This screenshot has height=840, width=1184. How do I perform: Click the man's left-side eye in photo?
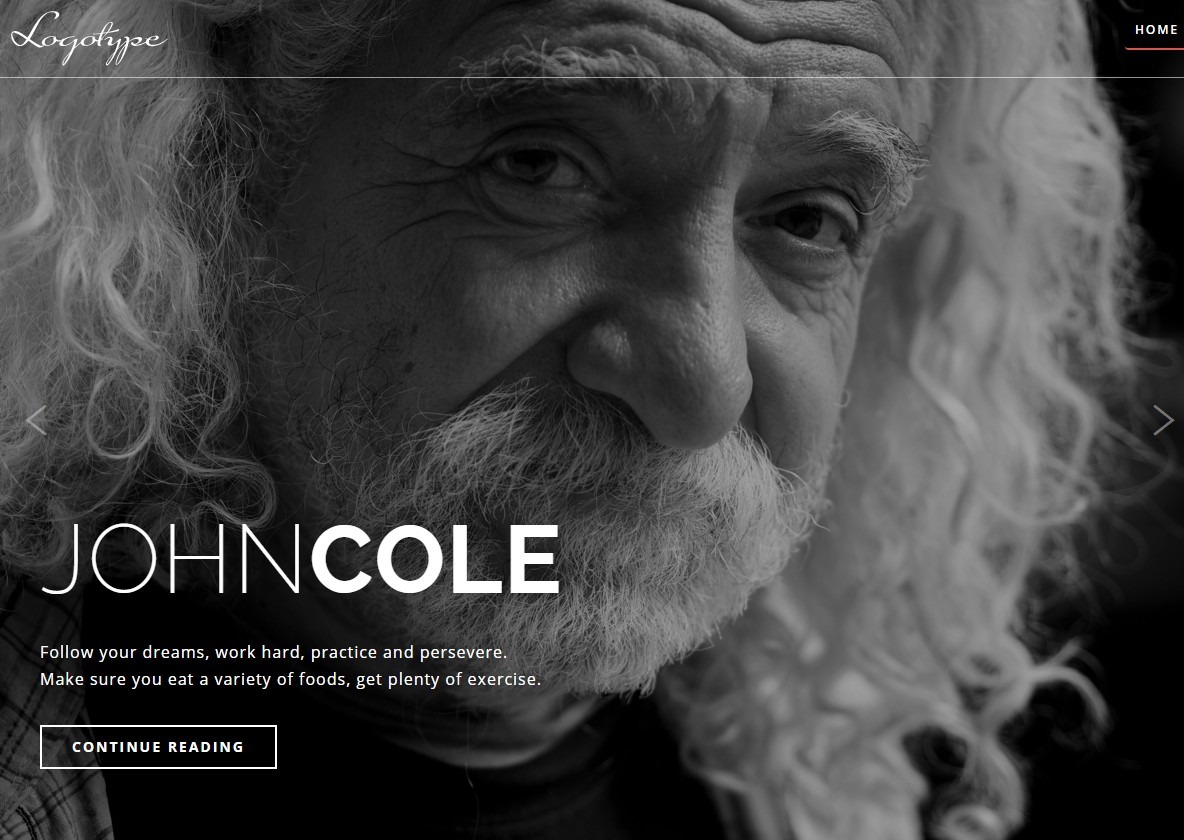pyautogui.click(x=535, y=166)
